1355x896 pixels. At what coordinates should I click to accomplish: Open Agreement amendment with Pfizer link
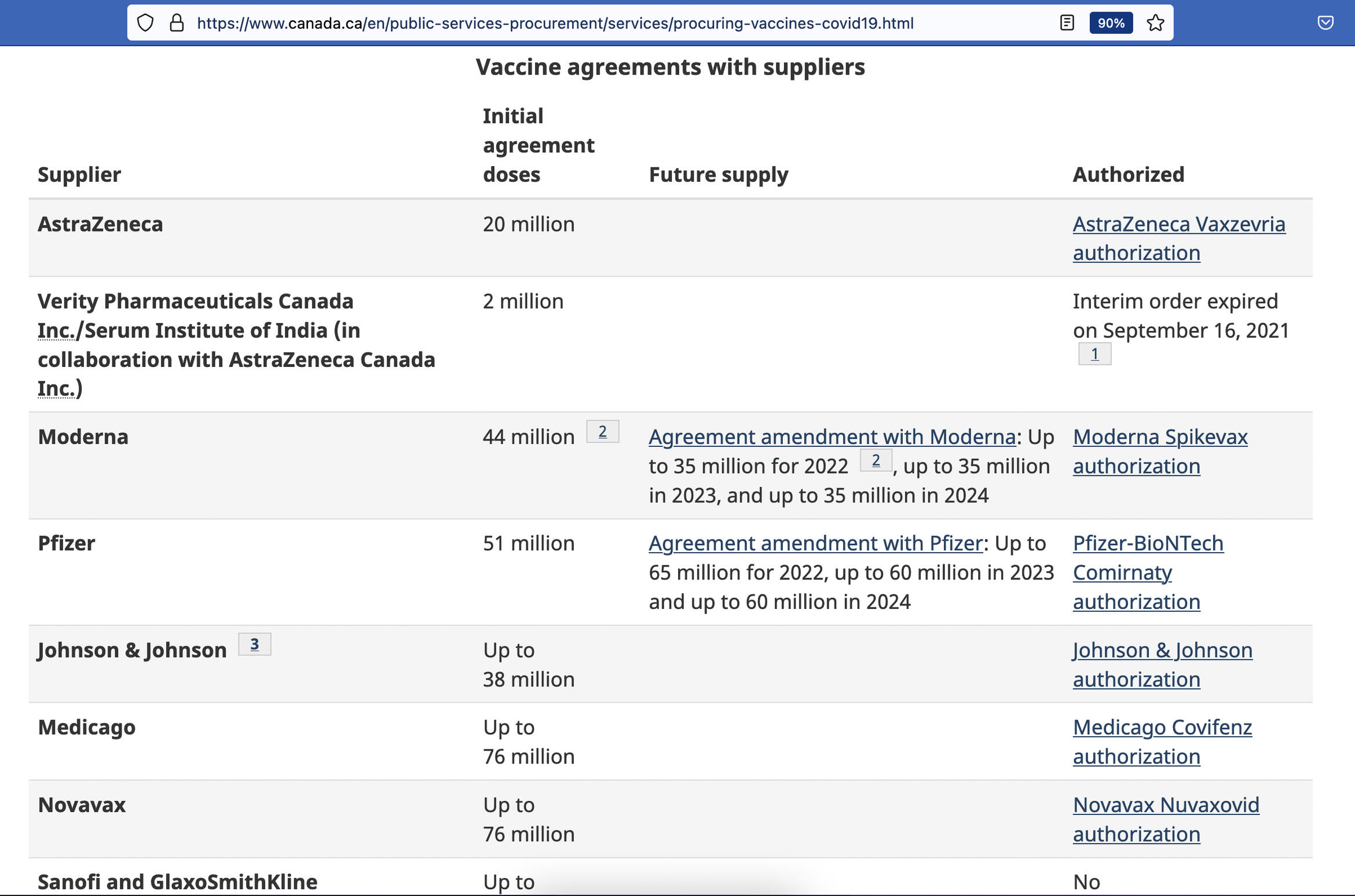click(815, 544)
